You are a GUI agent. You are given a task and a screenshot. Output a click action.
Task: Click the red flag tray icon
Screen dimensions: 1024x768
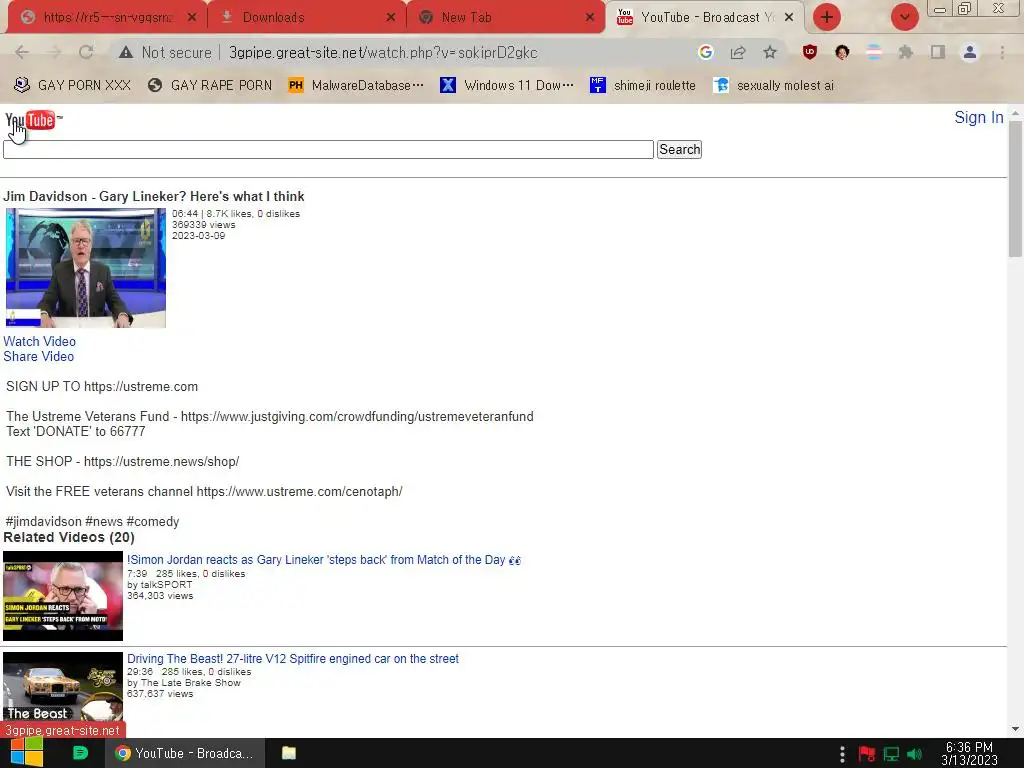coord(867,754)
